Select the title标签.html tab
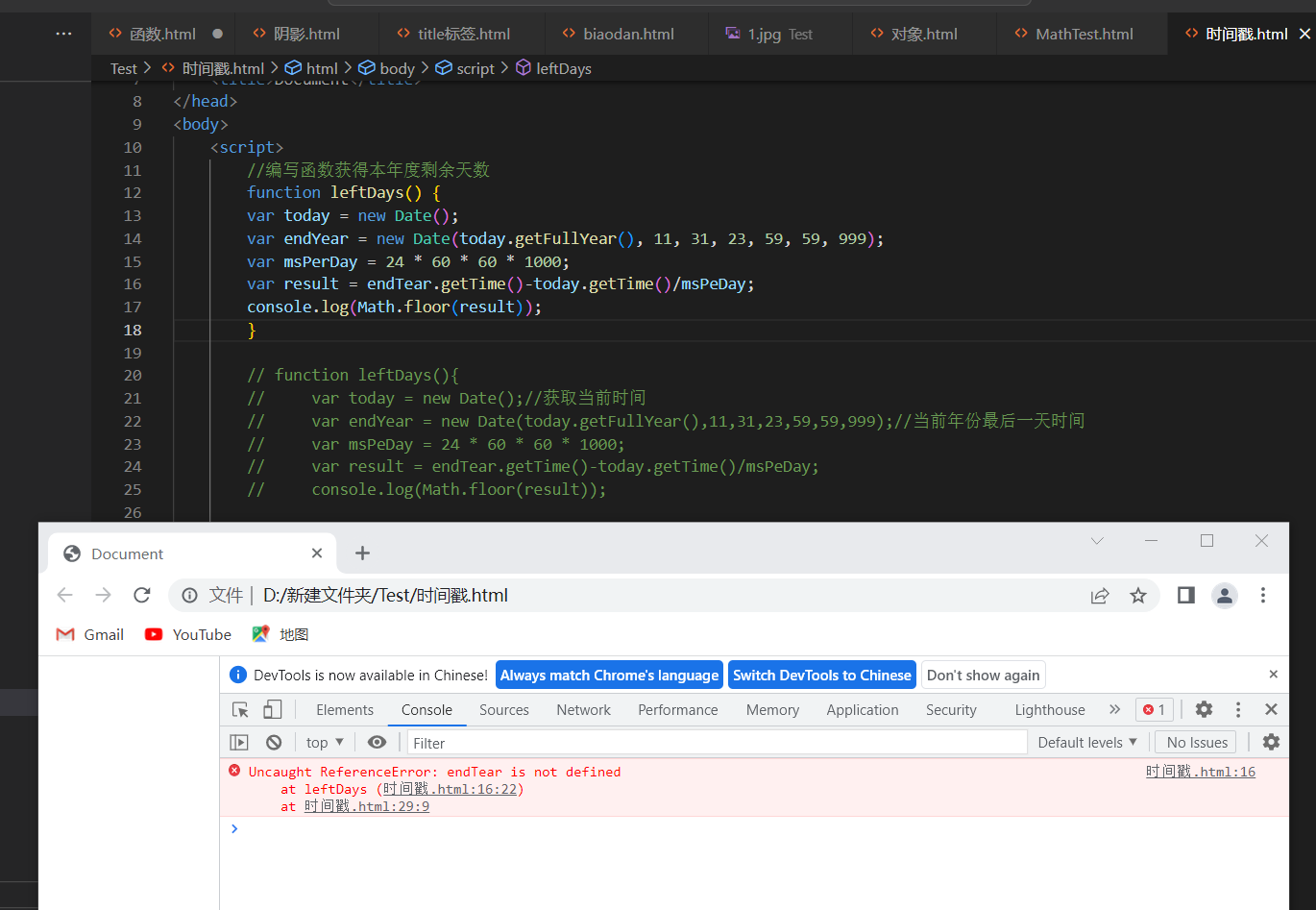Screen dimensions: 1316x910 [463, 34]
